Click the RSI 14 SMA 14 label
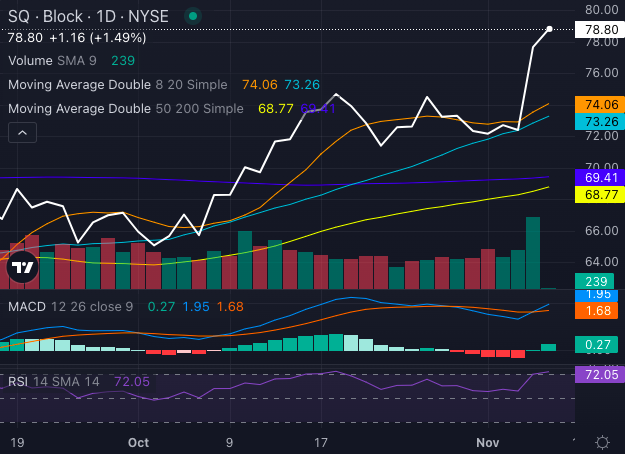 [x=57, y=382]
